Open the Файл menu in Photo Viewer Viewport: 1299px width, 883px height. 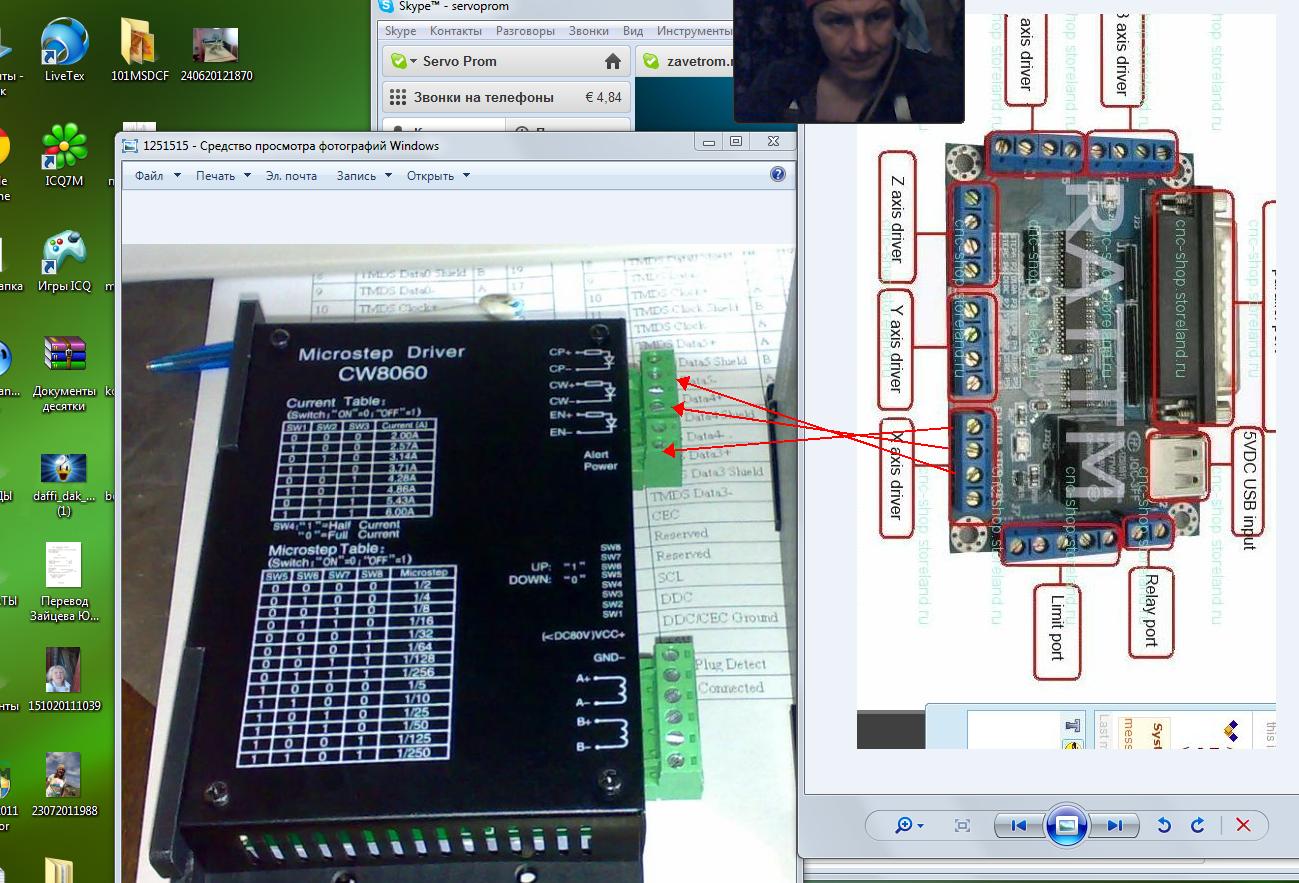click(158, 176)
